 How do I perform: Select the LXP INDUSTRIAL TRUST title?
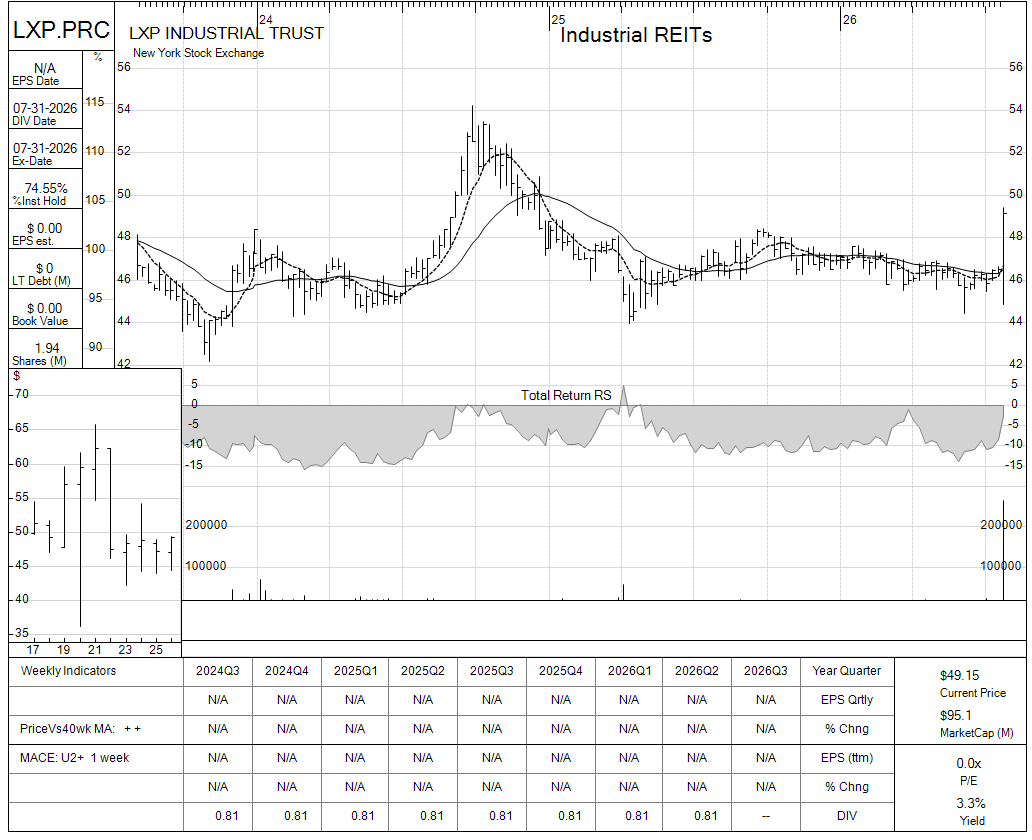[226, 34]
